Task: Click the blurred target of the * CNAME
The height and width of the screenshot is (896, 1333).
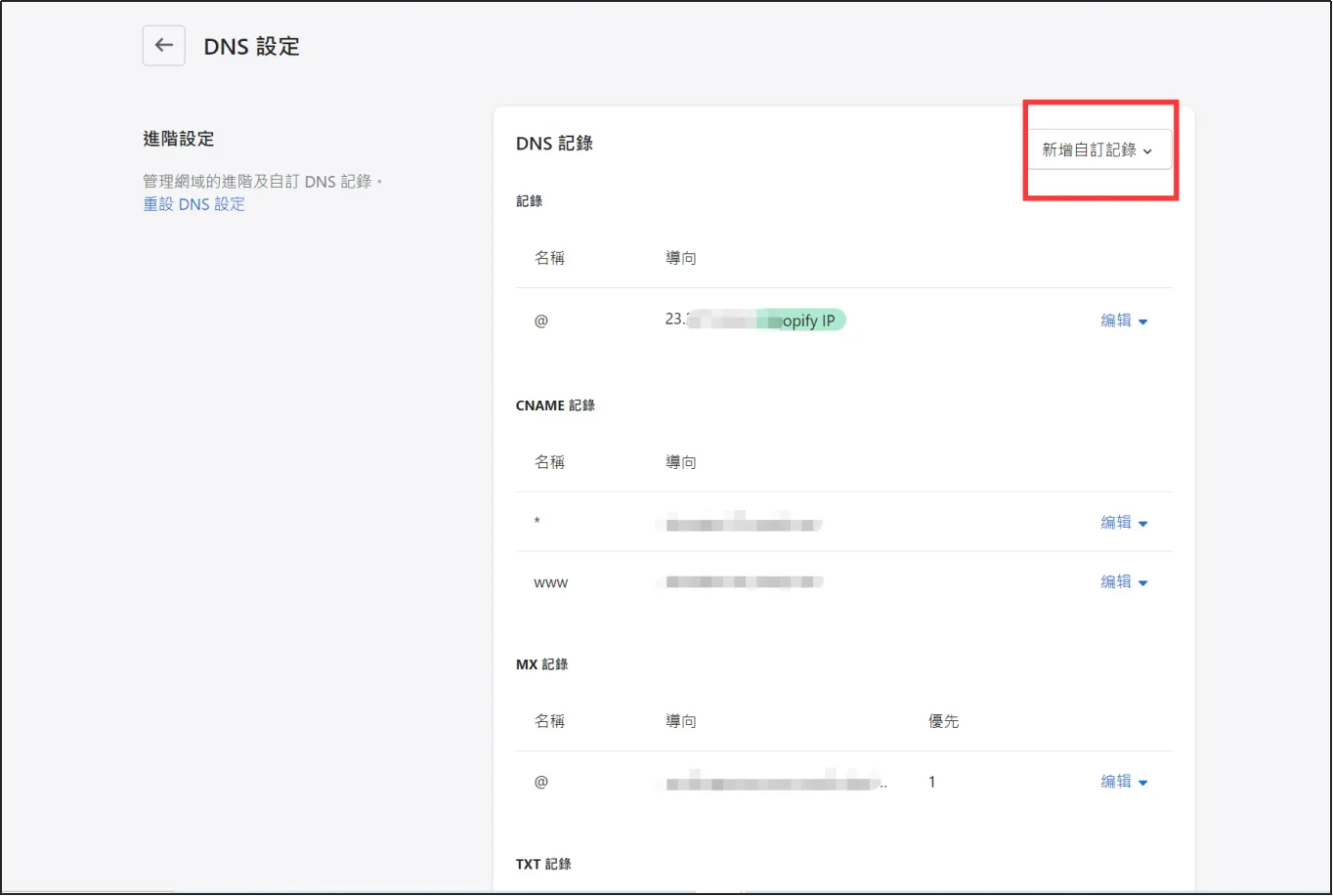Action: pyautogui.click(x=741, y=524)
